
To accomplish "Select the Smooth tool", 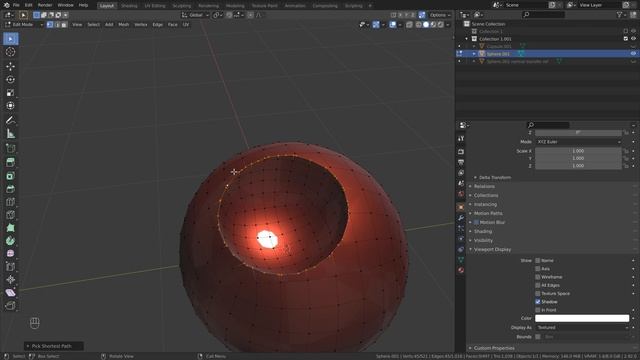I will pyautogui.click(x=11, y=253).
